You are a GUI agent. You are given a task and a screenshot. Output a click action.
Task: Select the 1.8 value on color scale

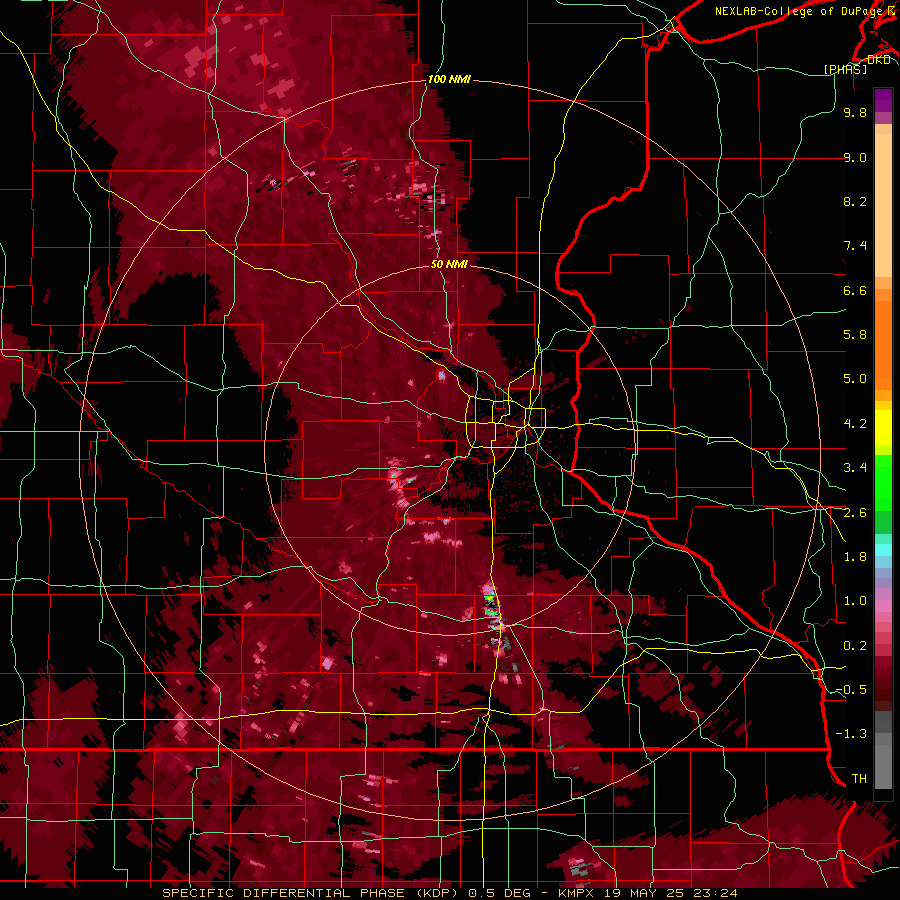855,557
